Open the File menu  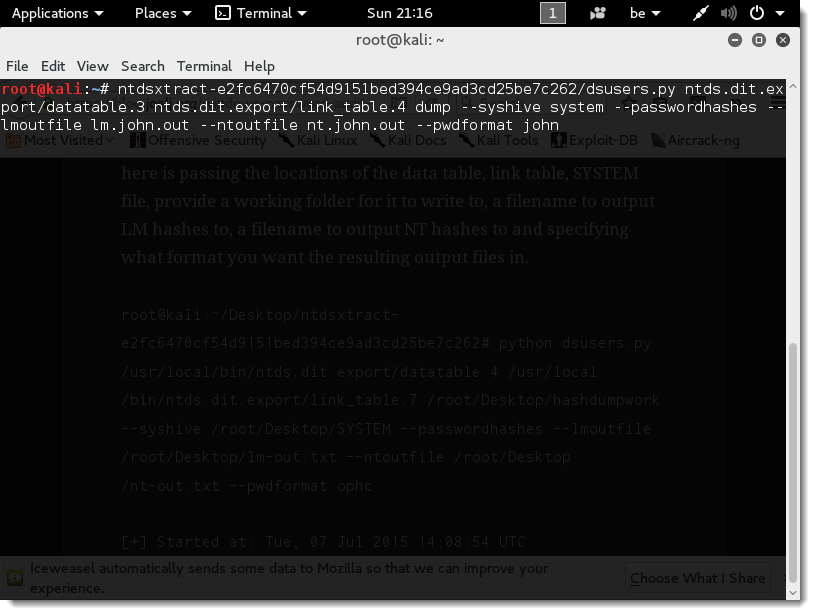[17, 66]
